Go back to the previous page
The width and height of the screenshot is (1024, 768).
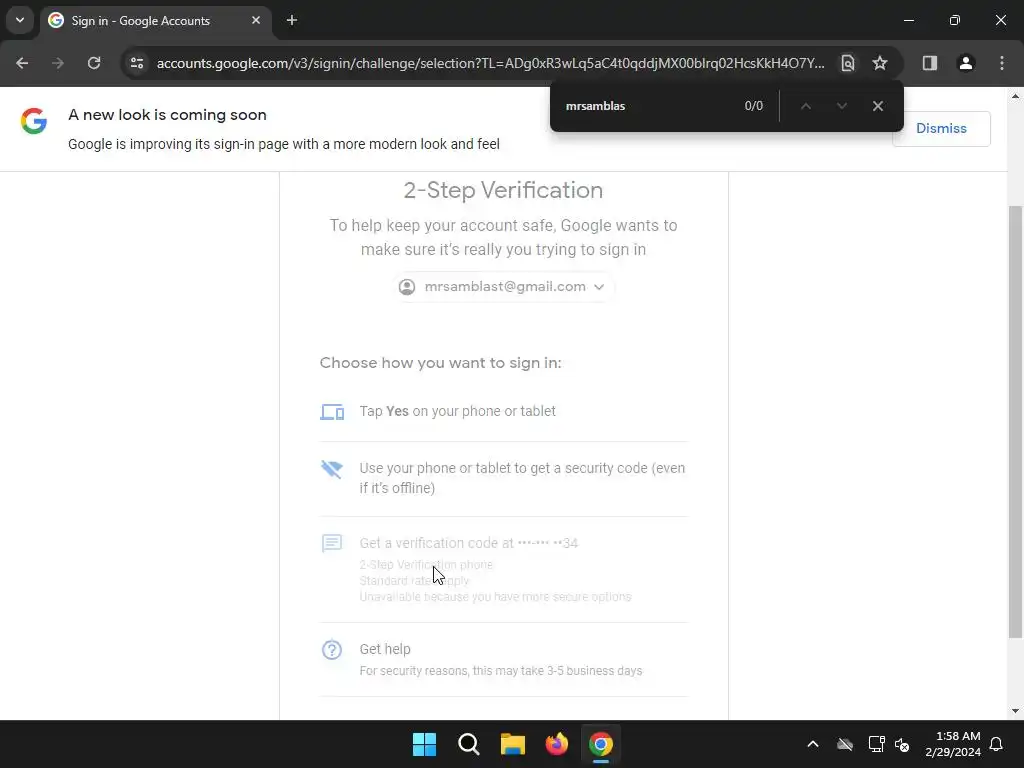[x=22, y=63]
